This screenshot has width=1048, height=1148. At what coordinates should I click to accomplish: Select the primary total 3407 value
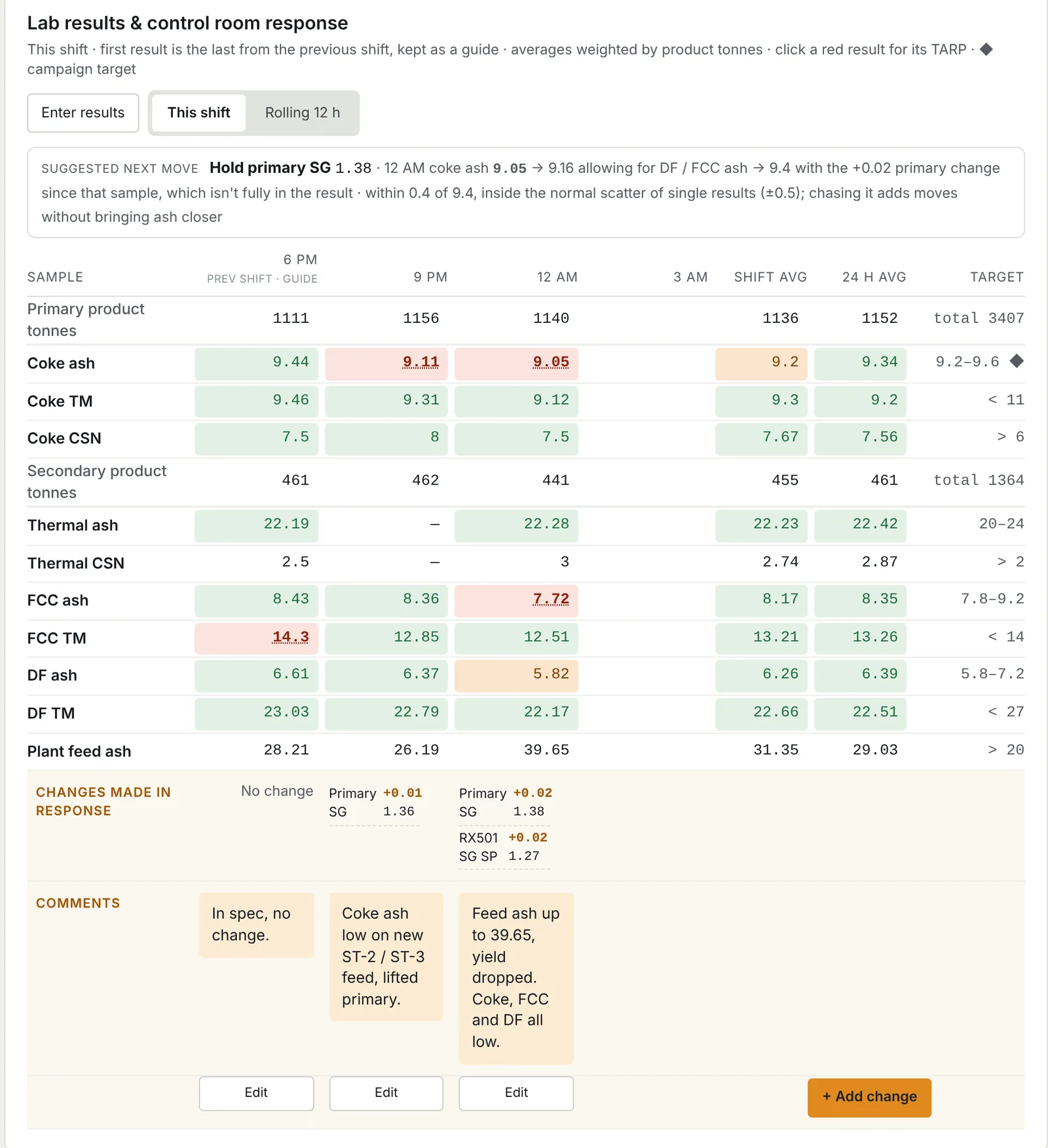(x=979, y=318)
